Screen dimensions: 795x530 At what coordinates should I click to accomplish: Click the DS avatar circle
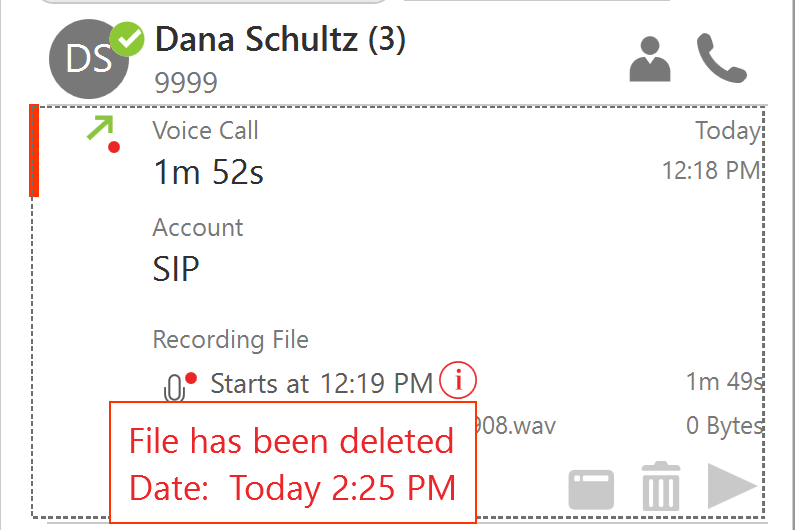pos(89,59)
